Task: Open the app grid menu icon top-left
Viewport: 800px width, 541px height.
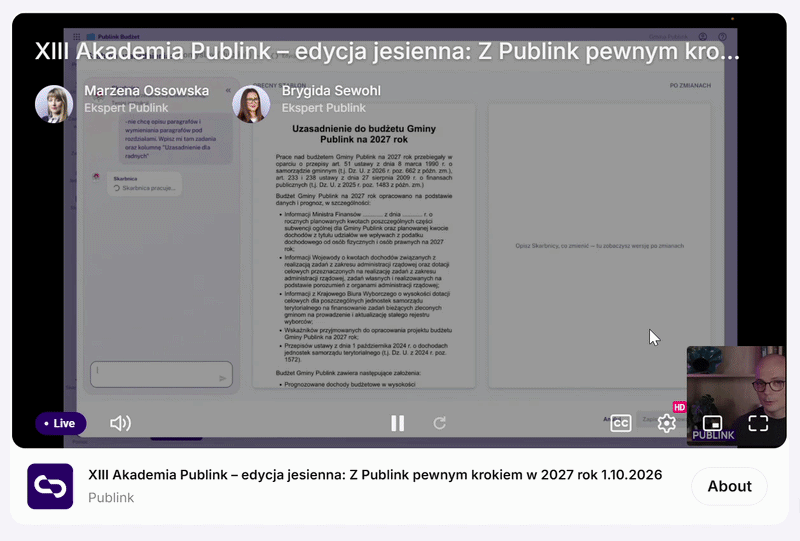Action: (x=77, y=37)
